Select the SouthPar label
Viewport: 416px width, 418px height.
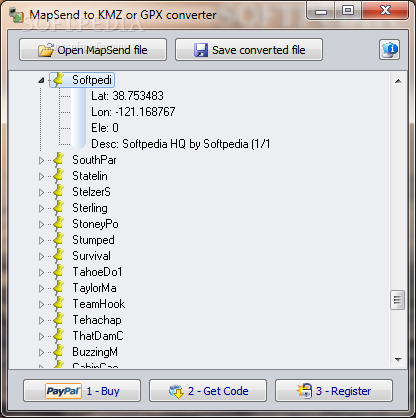point(94,160)
